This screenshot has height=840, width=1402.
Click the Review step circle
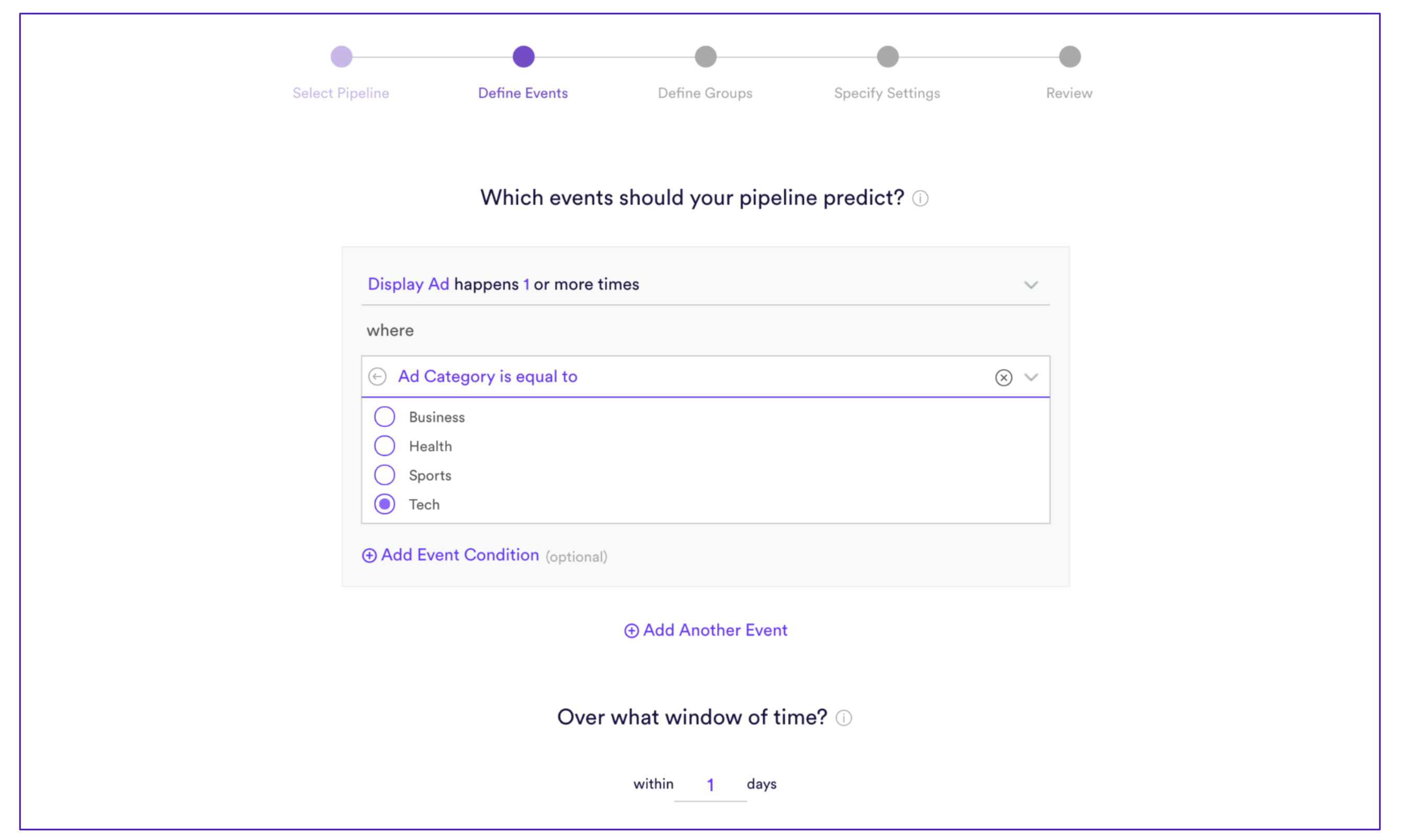pyautogui.click(x=1069, y=56)
